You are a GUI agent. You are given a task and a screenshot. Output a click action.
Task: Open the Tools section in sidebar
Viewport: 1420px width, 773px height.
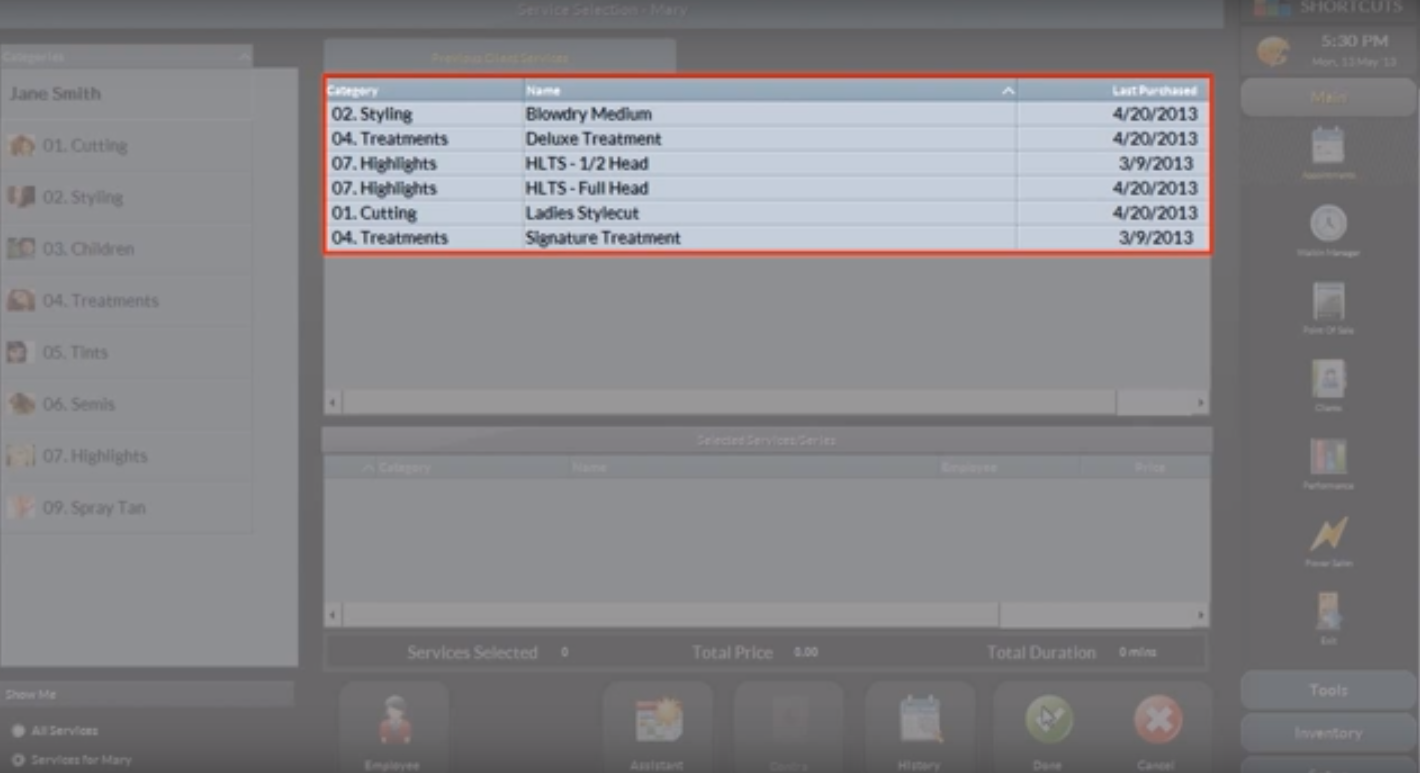(x=1328, y=690)
